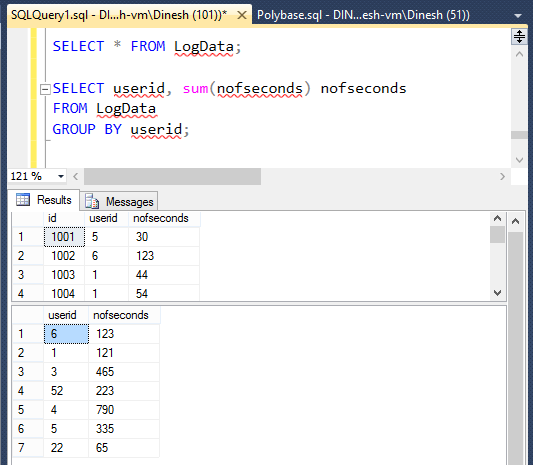Select the id column header
Viewport: 533px width, 465px height.
(x=64, y=218)
